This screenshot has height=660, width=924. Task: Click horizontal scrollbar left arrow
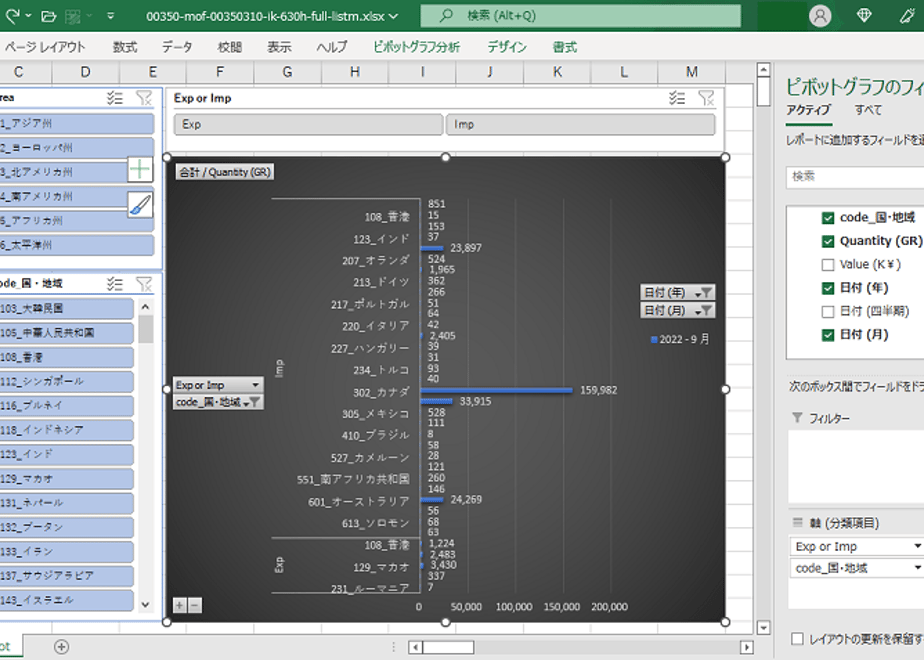point(415,647)
